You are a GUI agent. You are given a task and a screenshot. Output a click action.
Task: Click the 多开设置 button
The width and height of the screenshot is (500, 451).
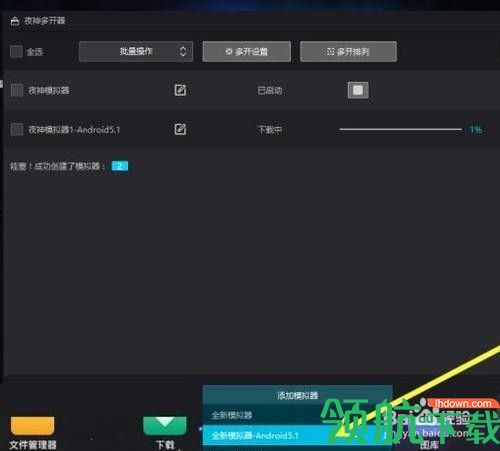coord(247,52)
